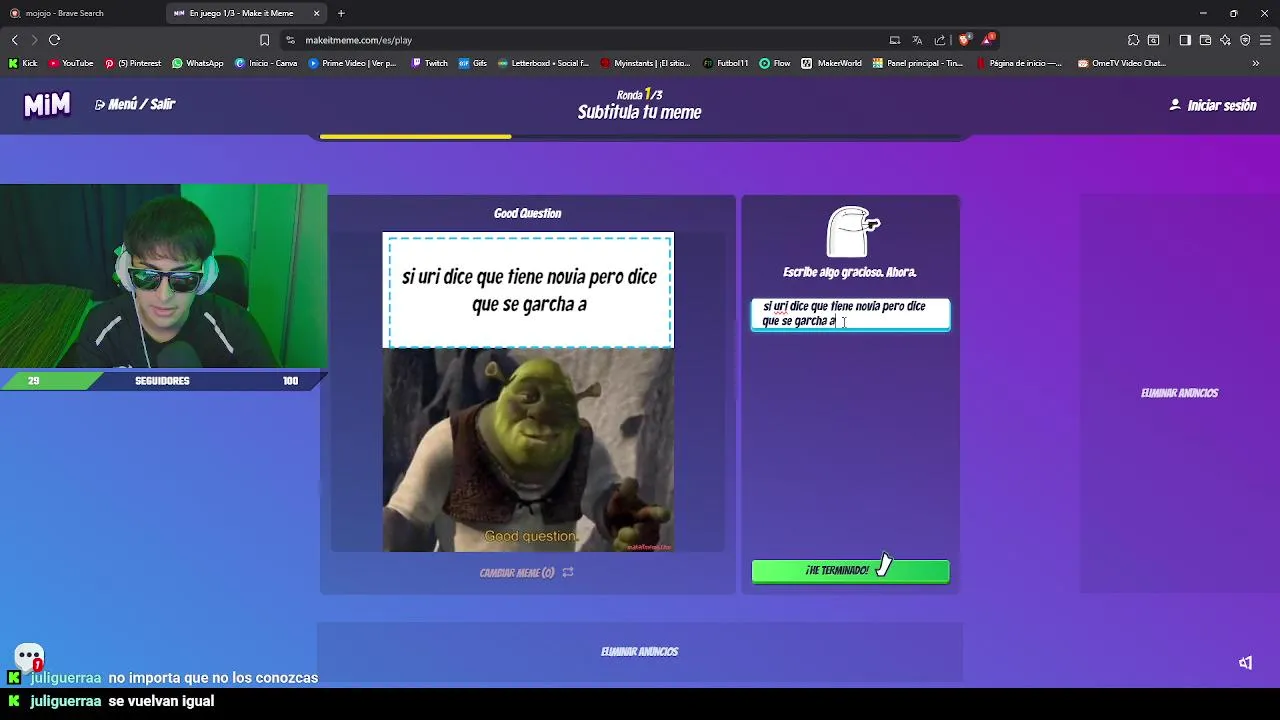Click the Shrek Good Question meme image
This screenshot has width=1280, height=720.
pos(528,449)
